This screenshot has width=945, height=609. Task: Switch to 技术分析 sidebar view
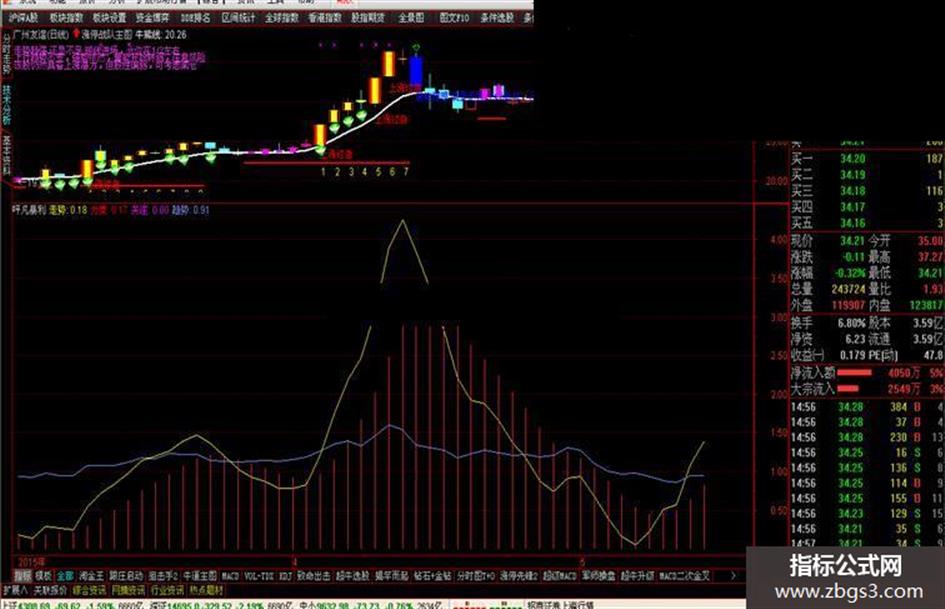click(7, 104)
